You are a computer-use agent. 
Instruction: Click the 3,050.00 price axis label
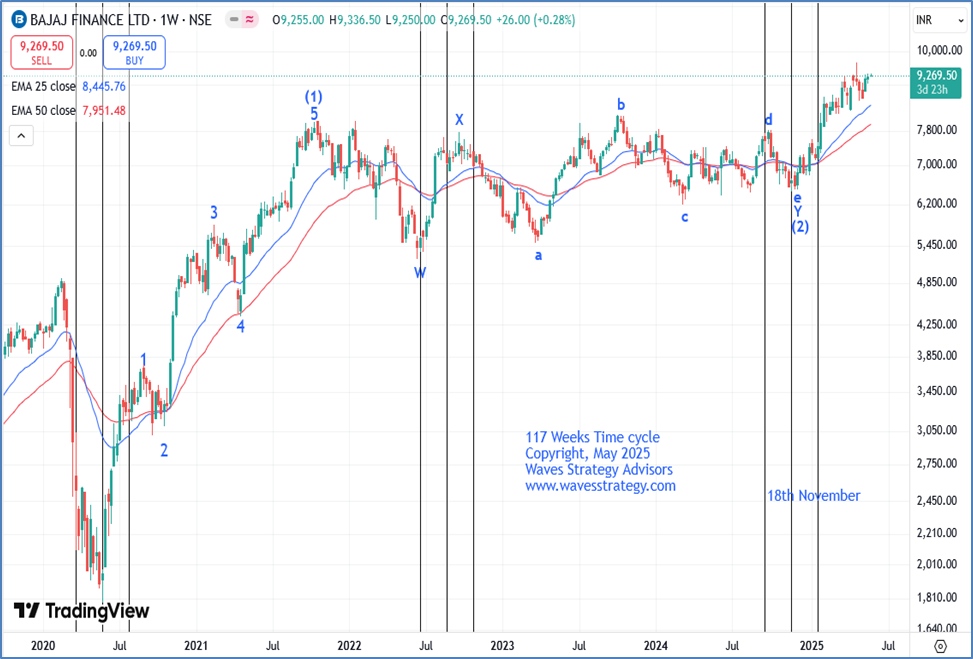point(936,430)
